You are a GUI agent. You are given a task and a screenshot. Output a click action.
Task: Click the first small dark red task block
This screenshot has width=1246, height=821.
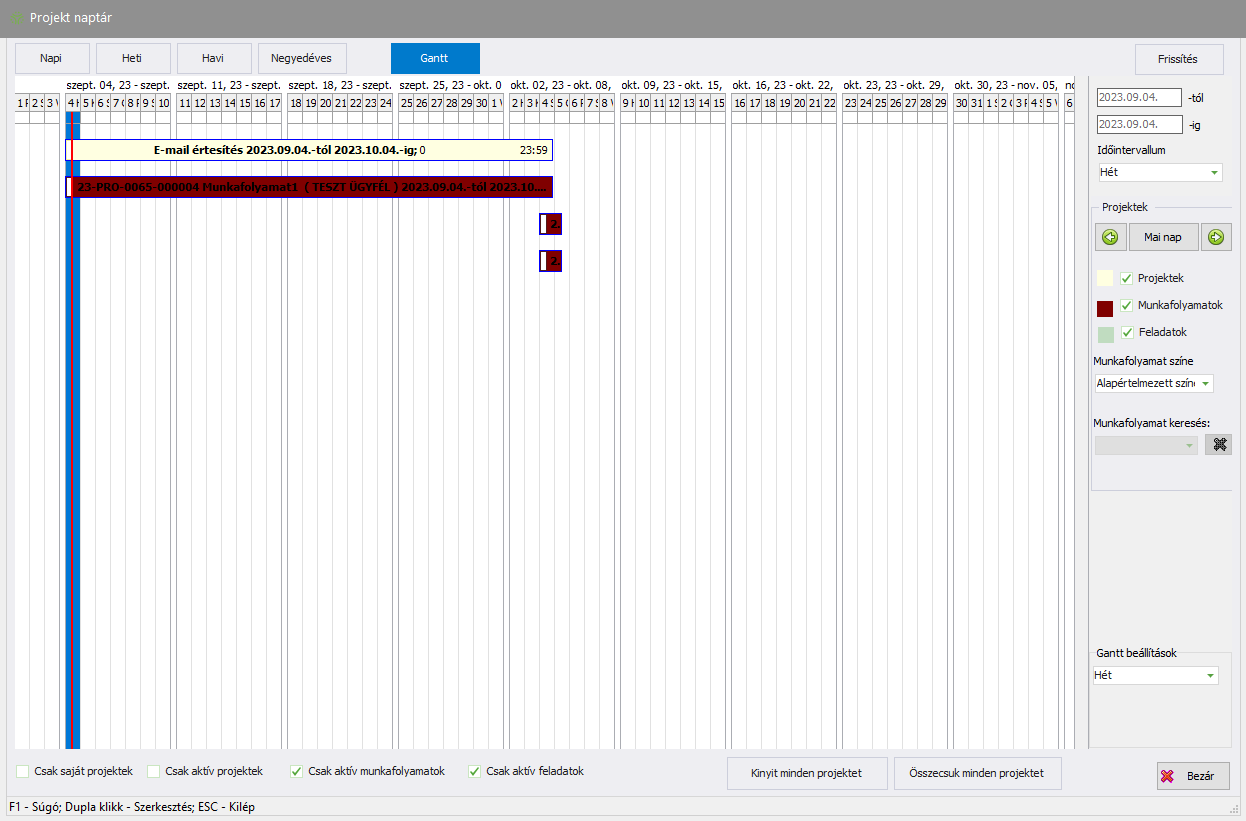tap(551, 224)
